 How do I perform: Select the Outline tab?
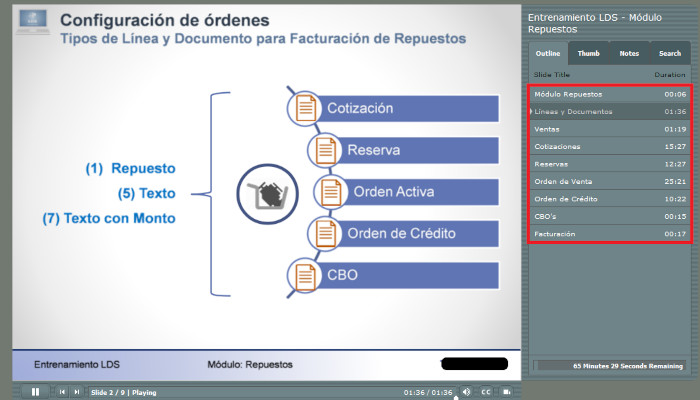point(548,53)
